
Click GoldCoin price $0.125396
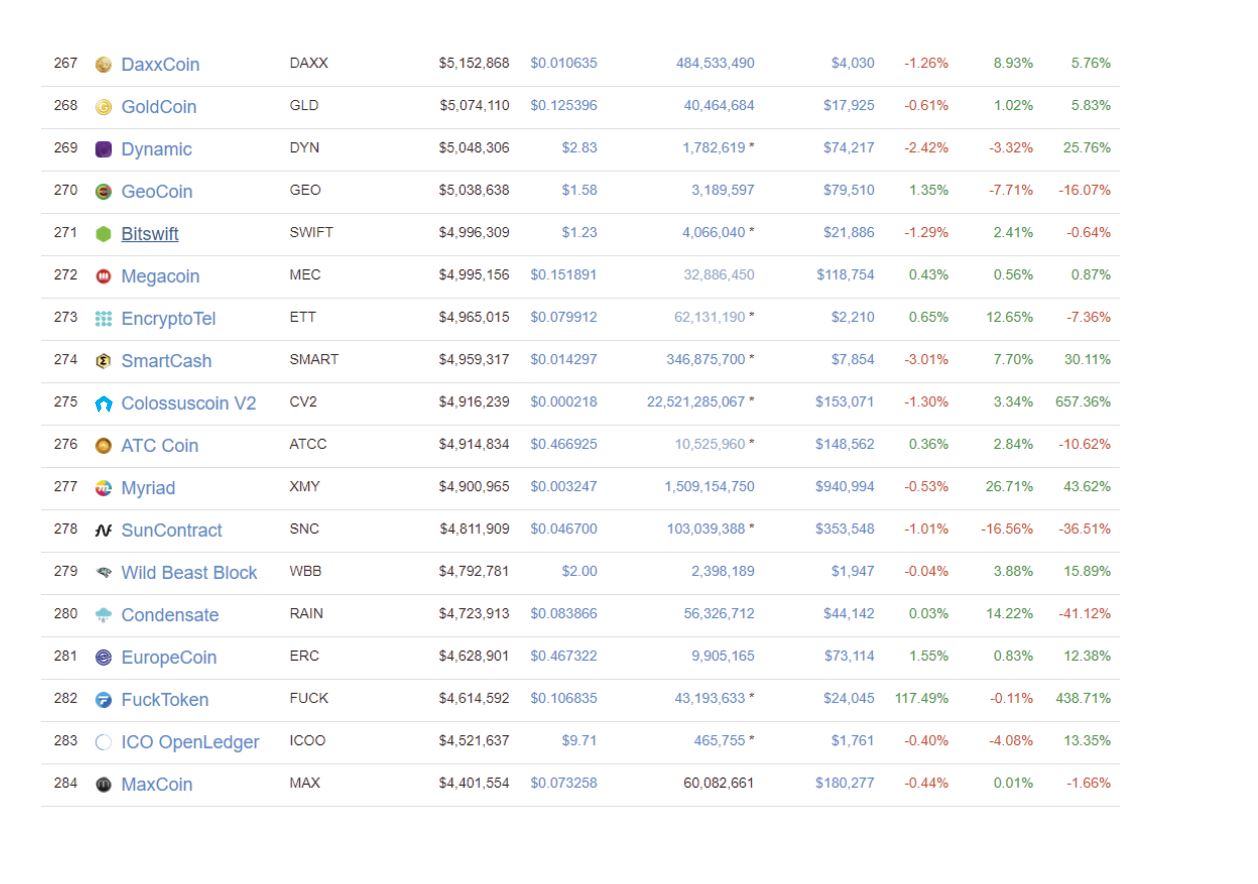point(564,105)
